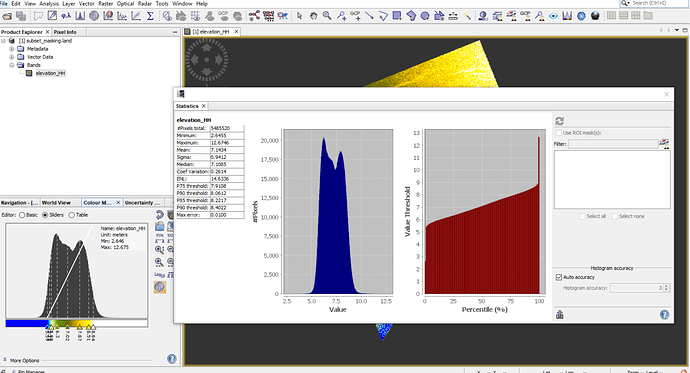Click the arrow selection tool in toolbar

click(300, 16)
